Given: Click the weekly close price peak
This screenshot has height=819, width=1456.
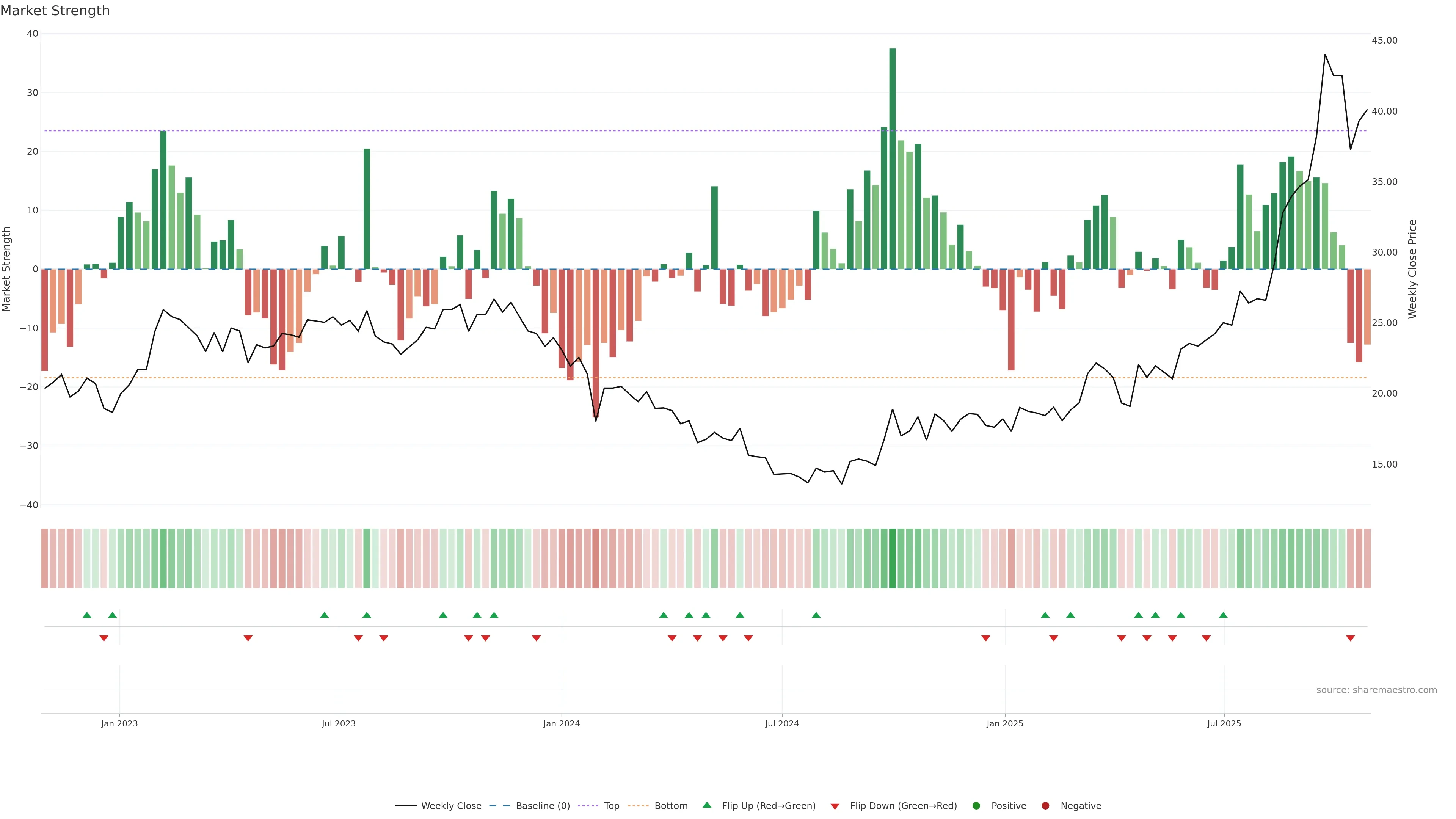Looking at the screenshot, I should tap(1325, 55).
